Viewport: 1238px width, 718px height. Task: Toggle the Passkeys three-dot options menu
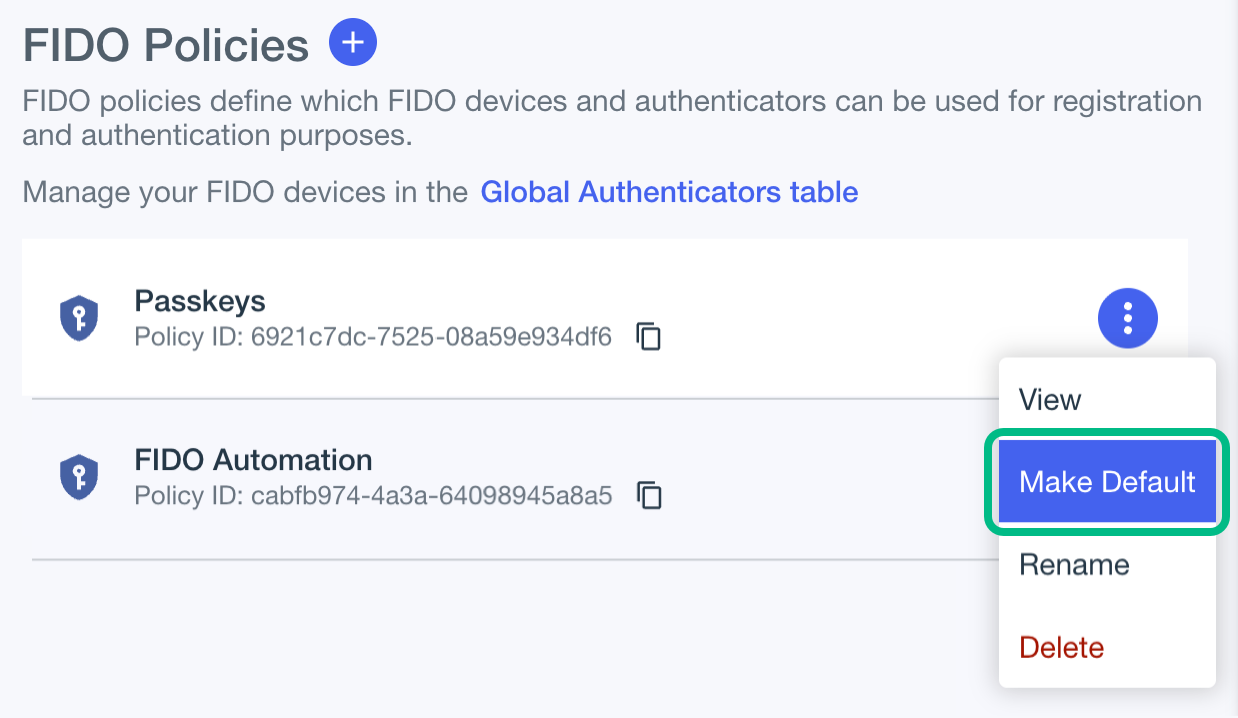(1127, 319)
